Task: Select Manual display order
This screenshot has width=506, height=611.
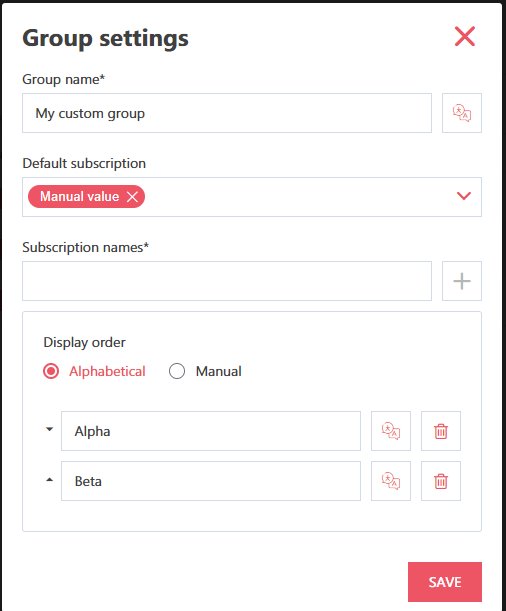Action: click(x=177, y=371)
